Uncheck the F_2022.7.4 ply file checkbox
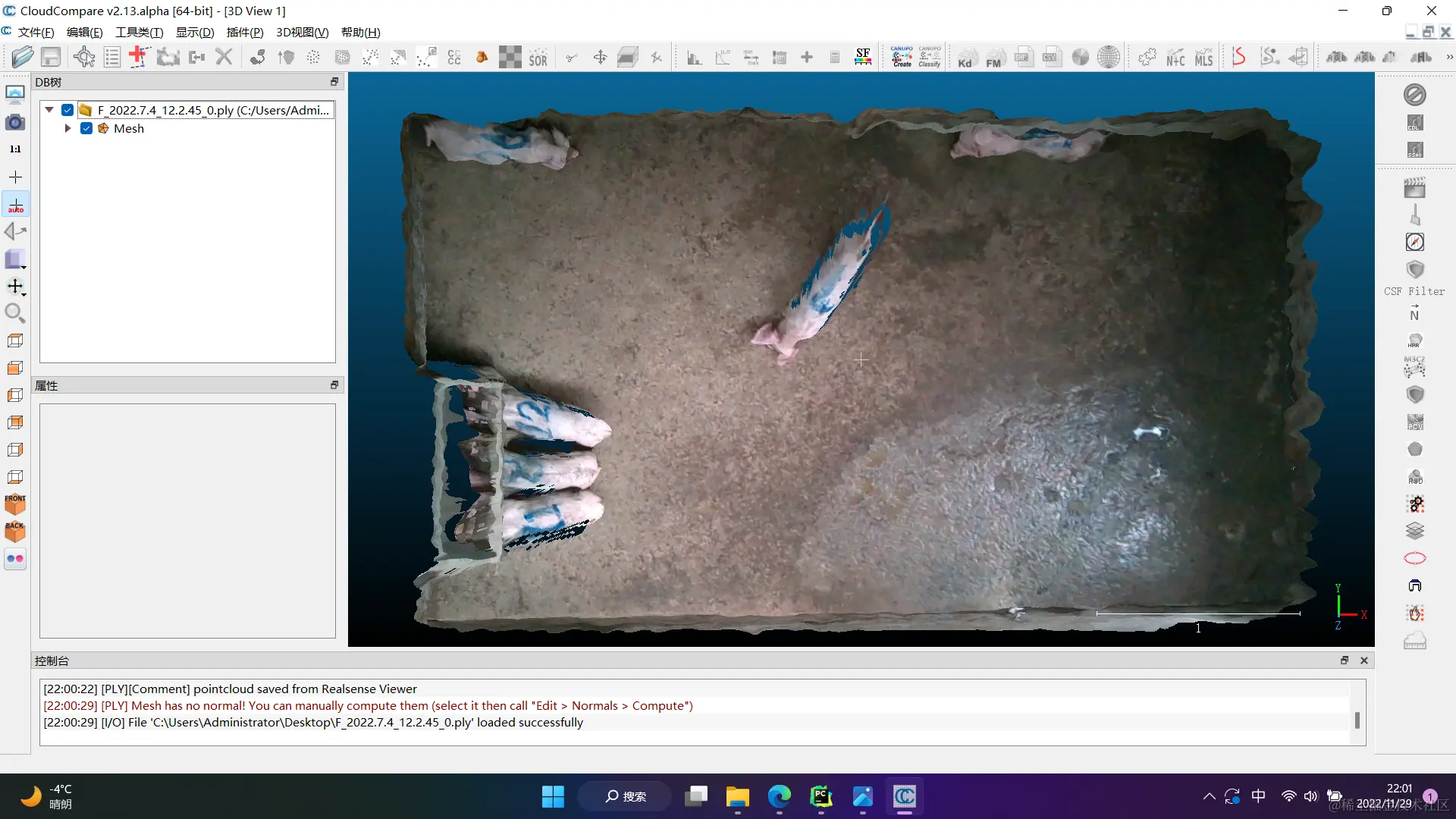 pos(67,110)
